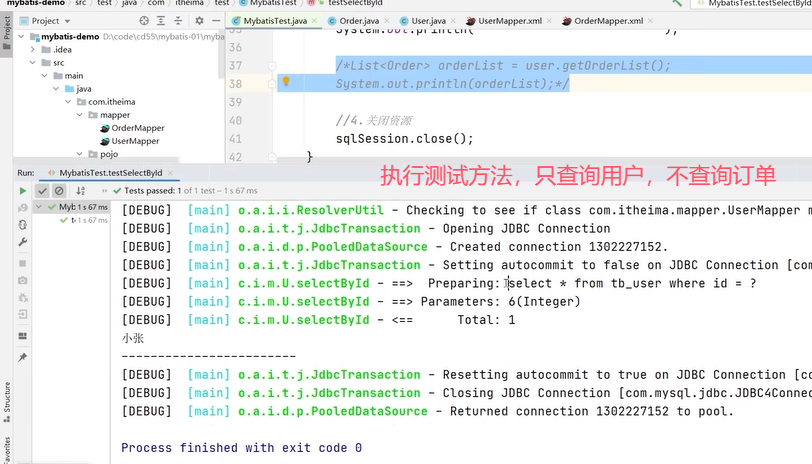Collapse the mapper package
Screen dimensions: 812x464
click(x=79, y=115)
